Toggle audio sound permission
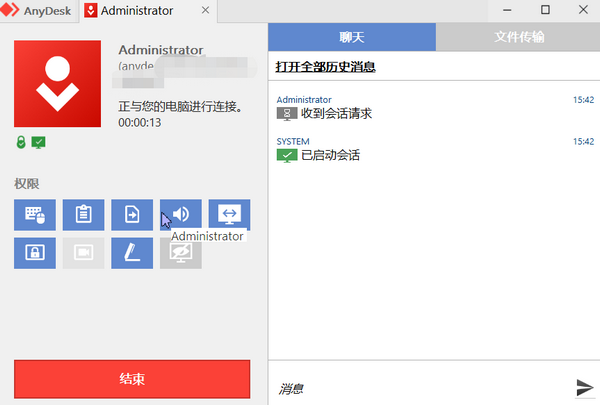The width and height of the screenshot is (600, 405). tap(181, 215)
